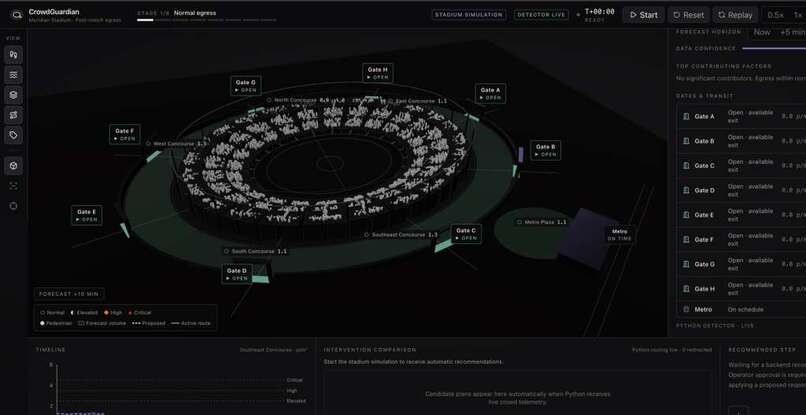This screenshot has height=415, width=806.
Task: Set forecast horizon to +5 min
Action: coord(792,32)
